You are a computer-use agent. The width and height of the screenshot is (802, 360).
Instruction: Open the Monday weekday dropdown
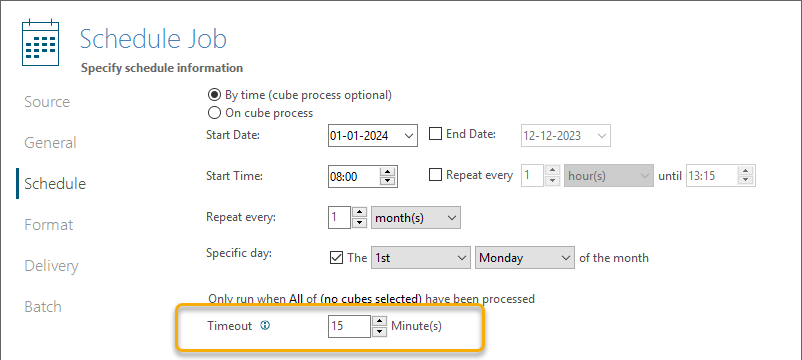[x=525, y=258]
